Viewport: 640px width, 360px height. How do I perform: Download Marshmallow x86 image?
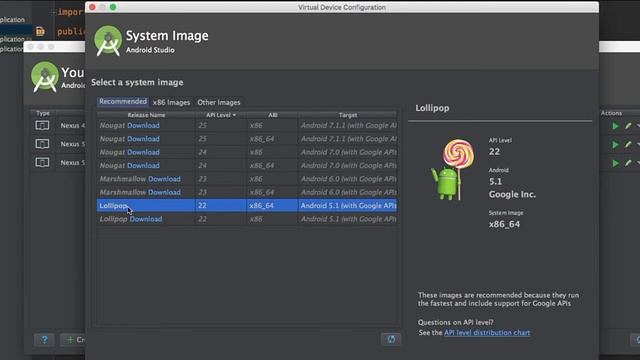pyautogui.click(x=164, y=179)
